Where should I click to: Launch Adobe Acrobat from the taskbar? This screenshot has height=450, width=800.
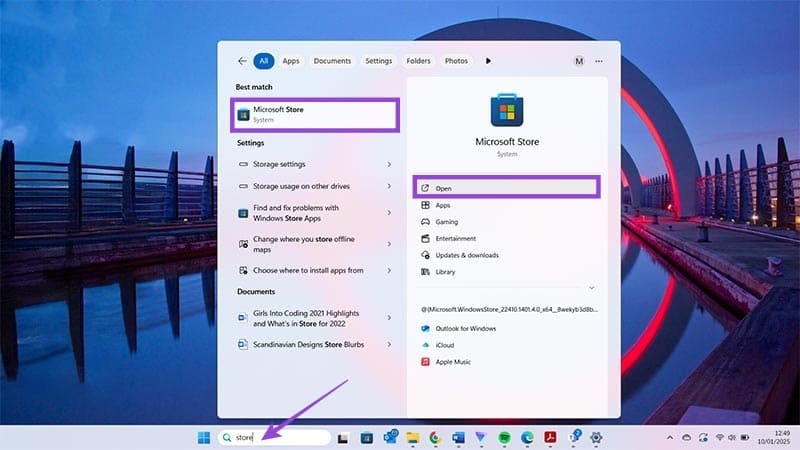pyautogui.click(x=550, y=438)
